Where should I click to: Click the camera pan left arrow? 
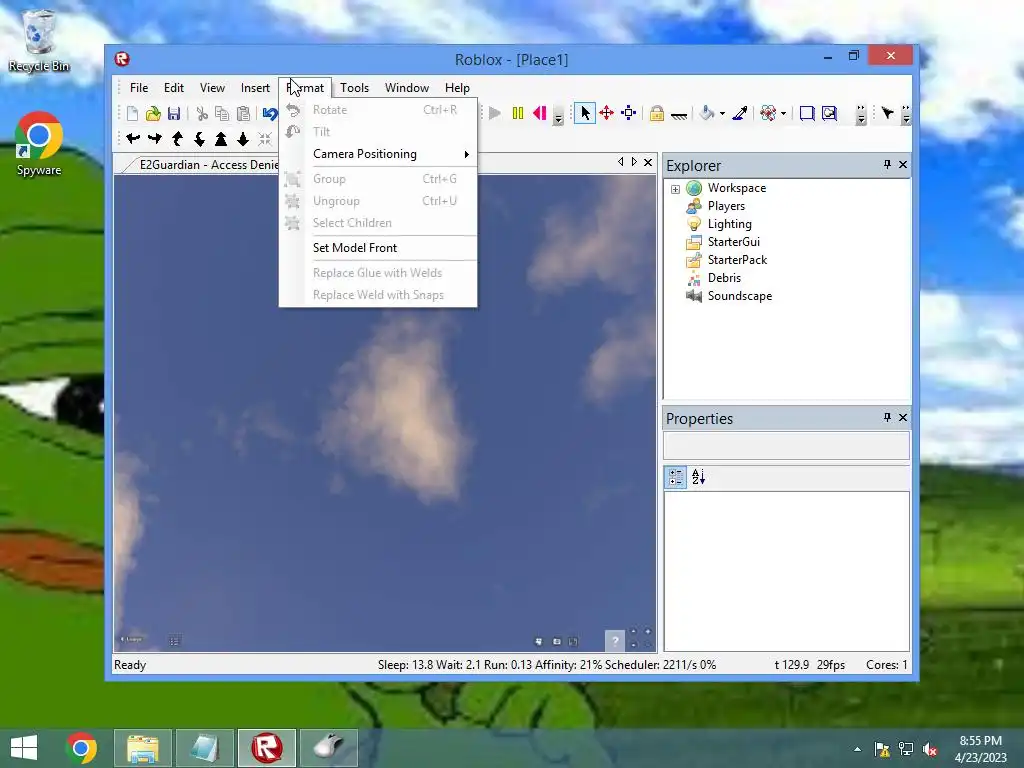pyautogui.click(x=133, y=138)
